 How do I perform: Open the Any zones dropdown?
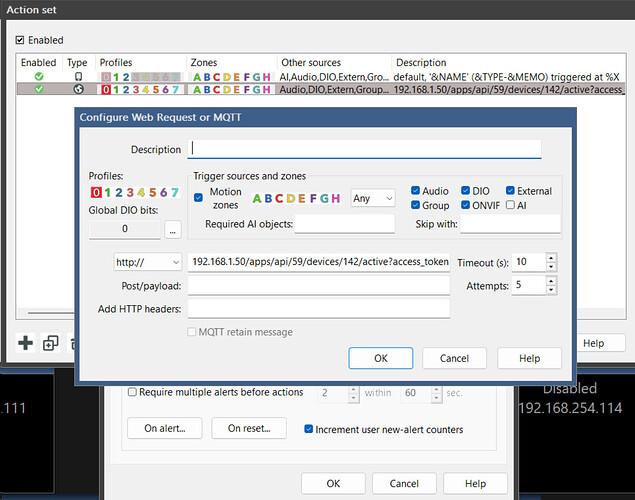click(x=373, y=198)
